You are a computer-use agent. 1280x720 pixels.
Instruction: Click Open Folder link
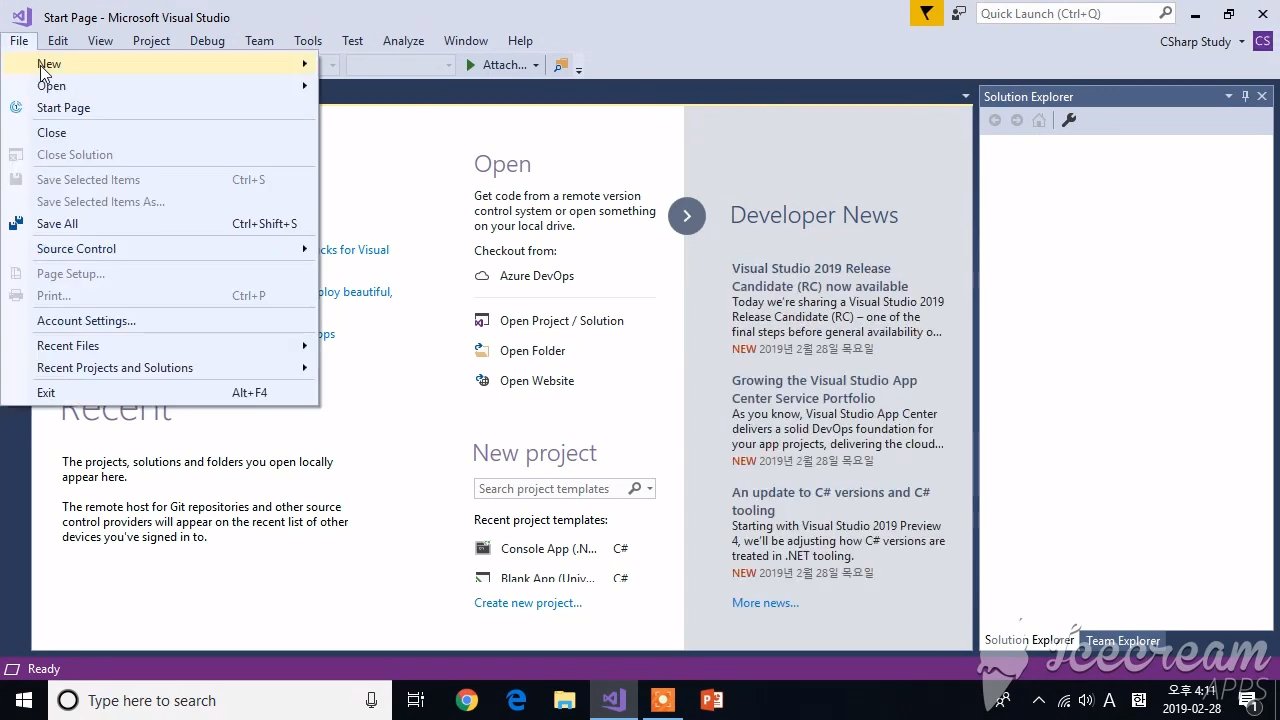(532, 351)
